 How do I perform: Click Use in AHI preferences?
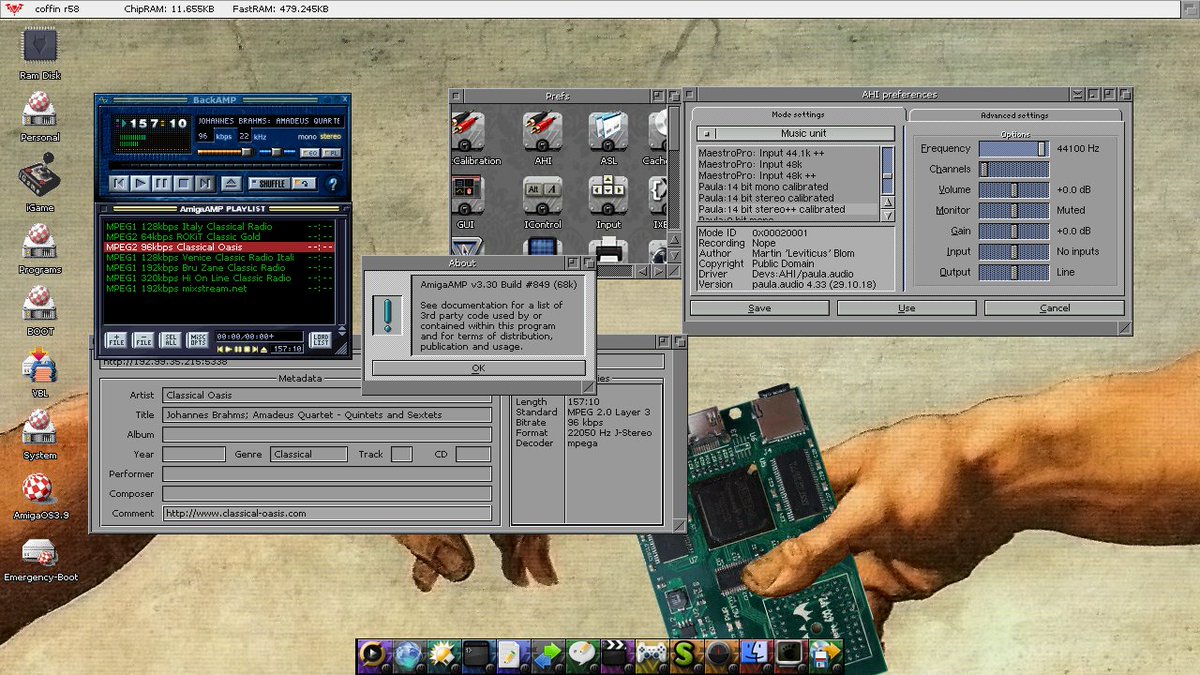coord(906,308)
